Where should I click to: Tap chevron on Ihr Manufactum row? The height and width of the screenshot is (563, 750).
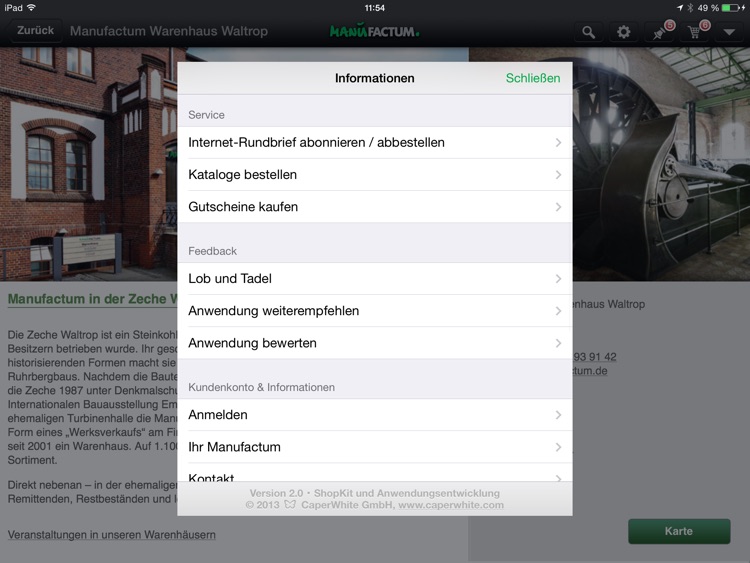click(x=558, y=447)
